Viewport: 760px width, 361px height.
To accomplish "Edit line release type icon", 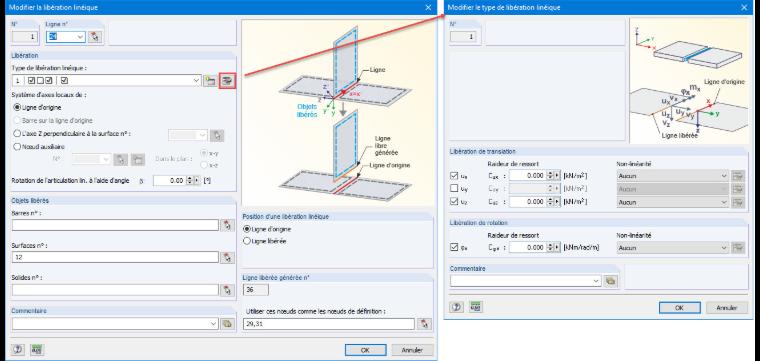I will [x=227, y=81].
